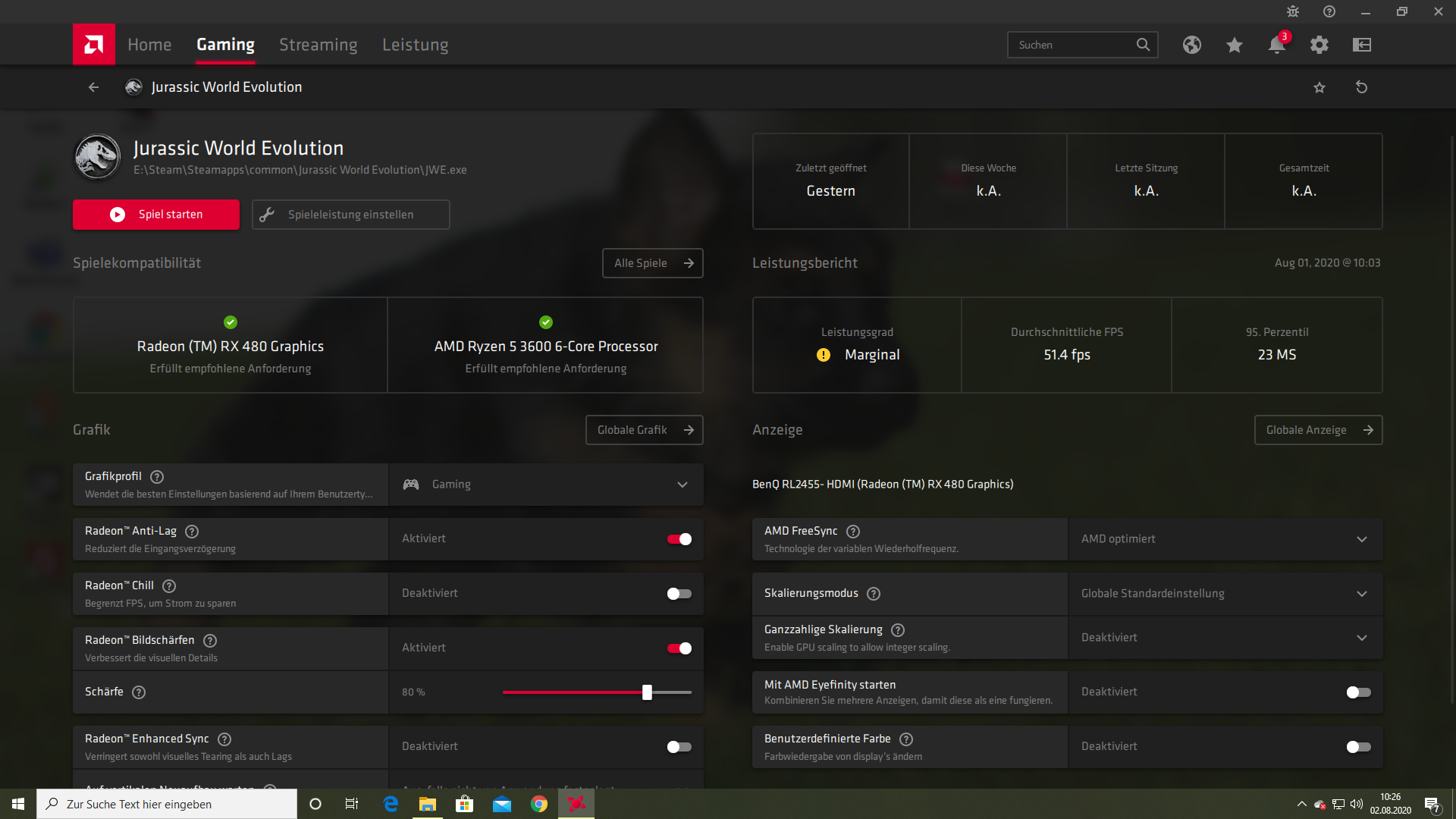
Task: Click the web browser globe icon
Action: click(x=1191, y=45)
